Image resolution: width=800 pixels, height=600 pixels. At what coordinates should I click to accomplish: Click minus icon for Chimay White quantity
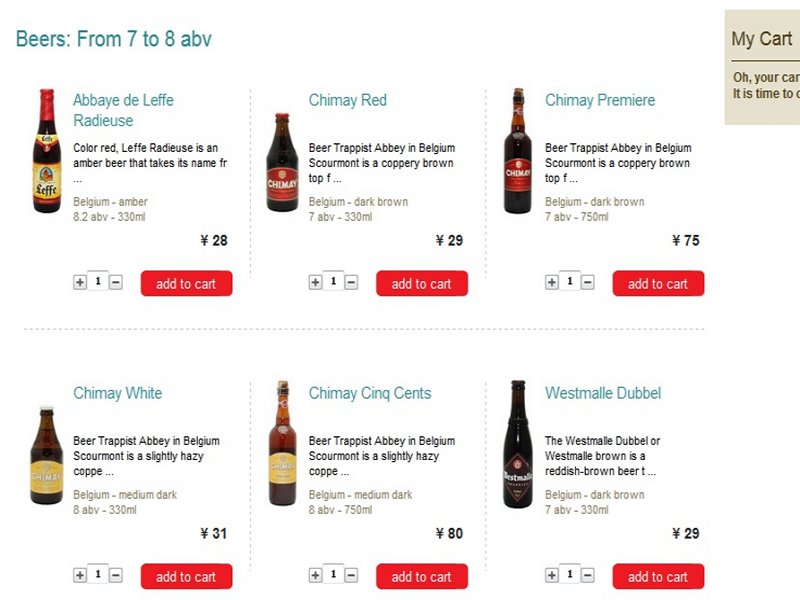point(115,576)
